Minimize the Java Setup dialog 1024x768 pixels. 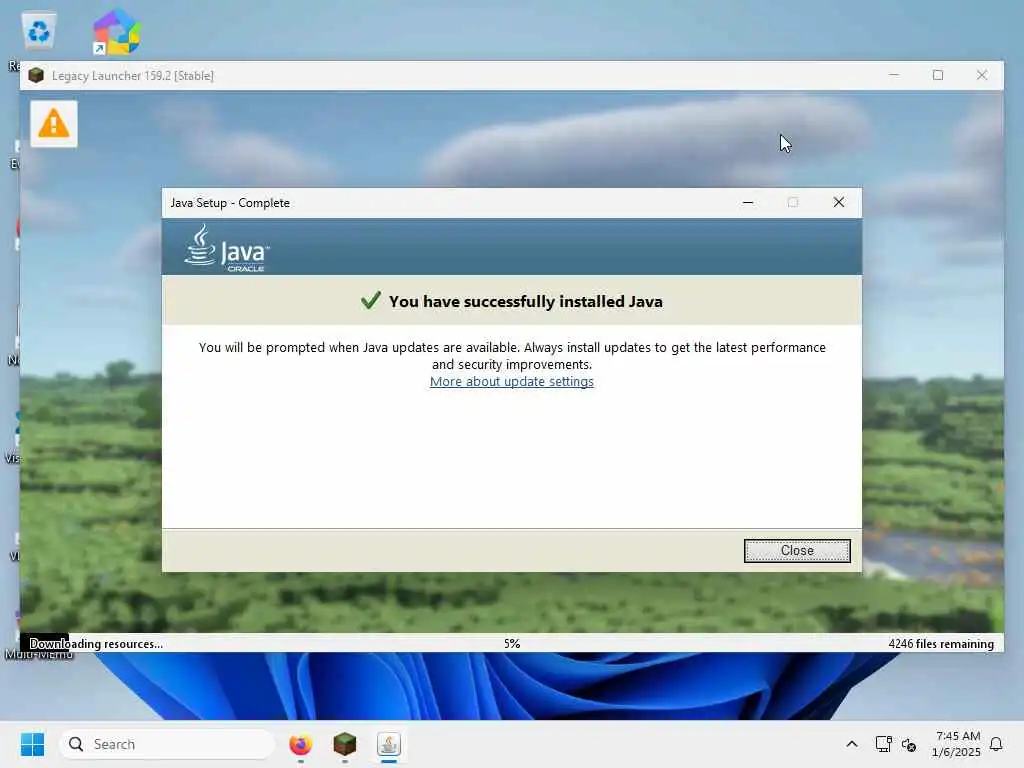(748, 202)
